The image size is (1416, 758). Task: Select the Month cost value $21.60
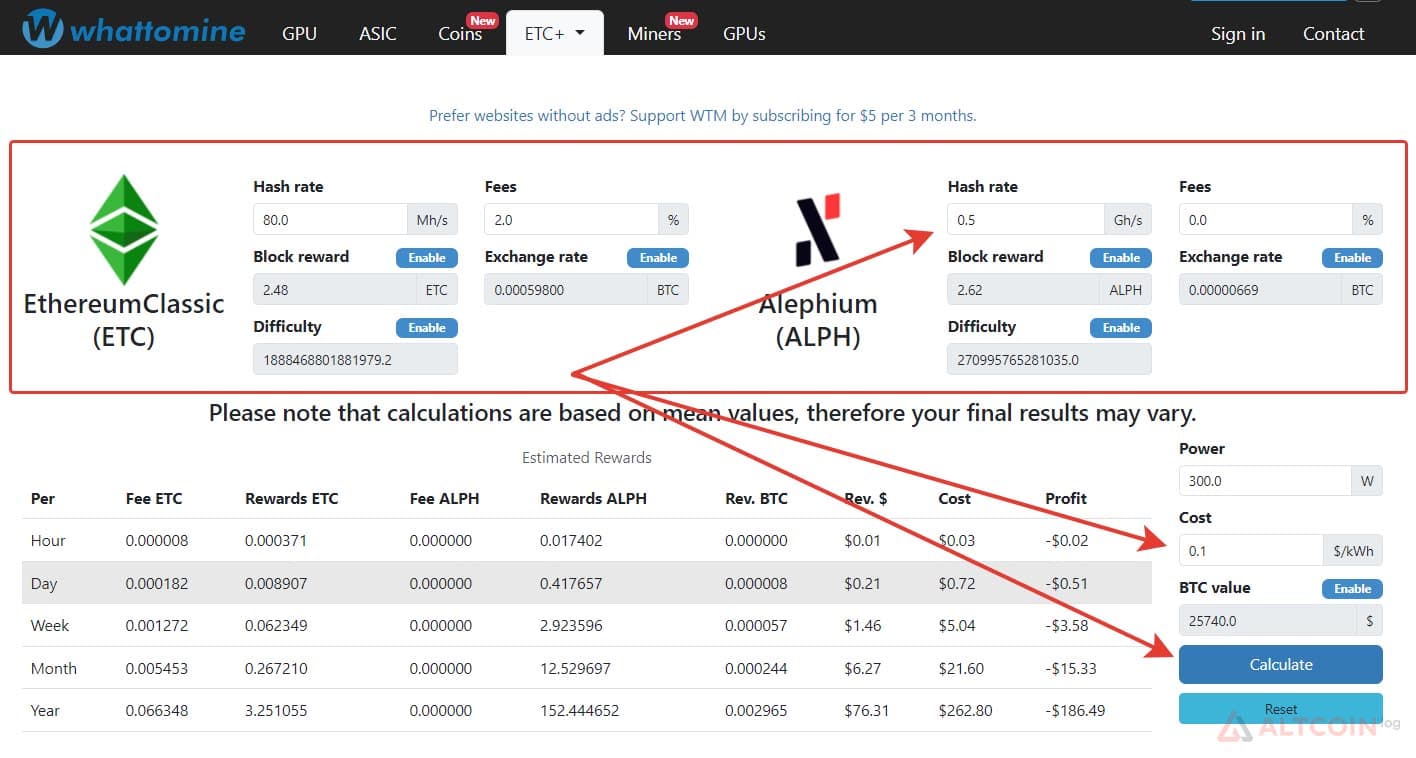tap(960, 668)
